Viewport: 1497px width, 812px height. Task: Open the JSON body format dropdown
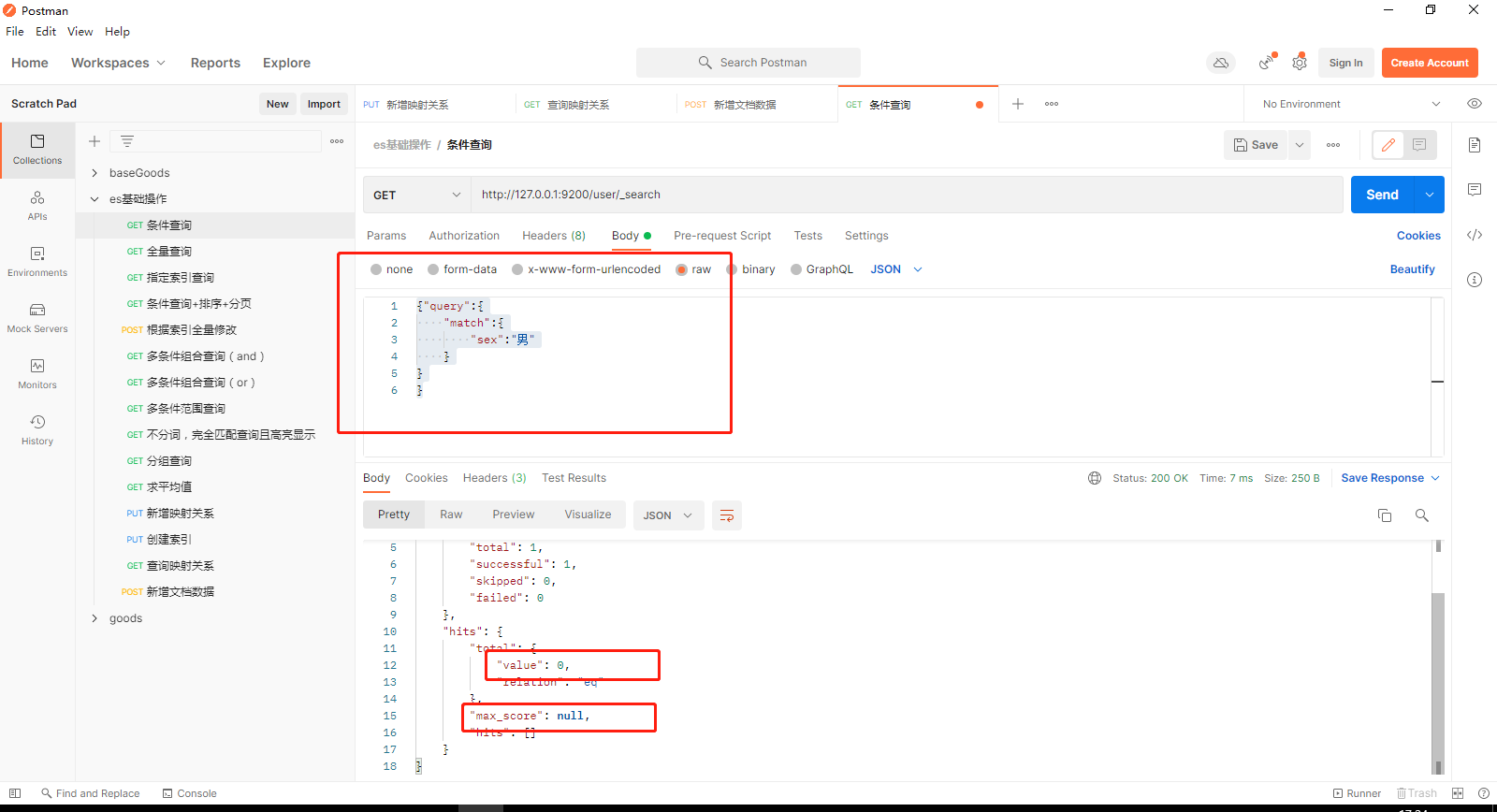pos(896,269)
